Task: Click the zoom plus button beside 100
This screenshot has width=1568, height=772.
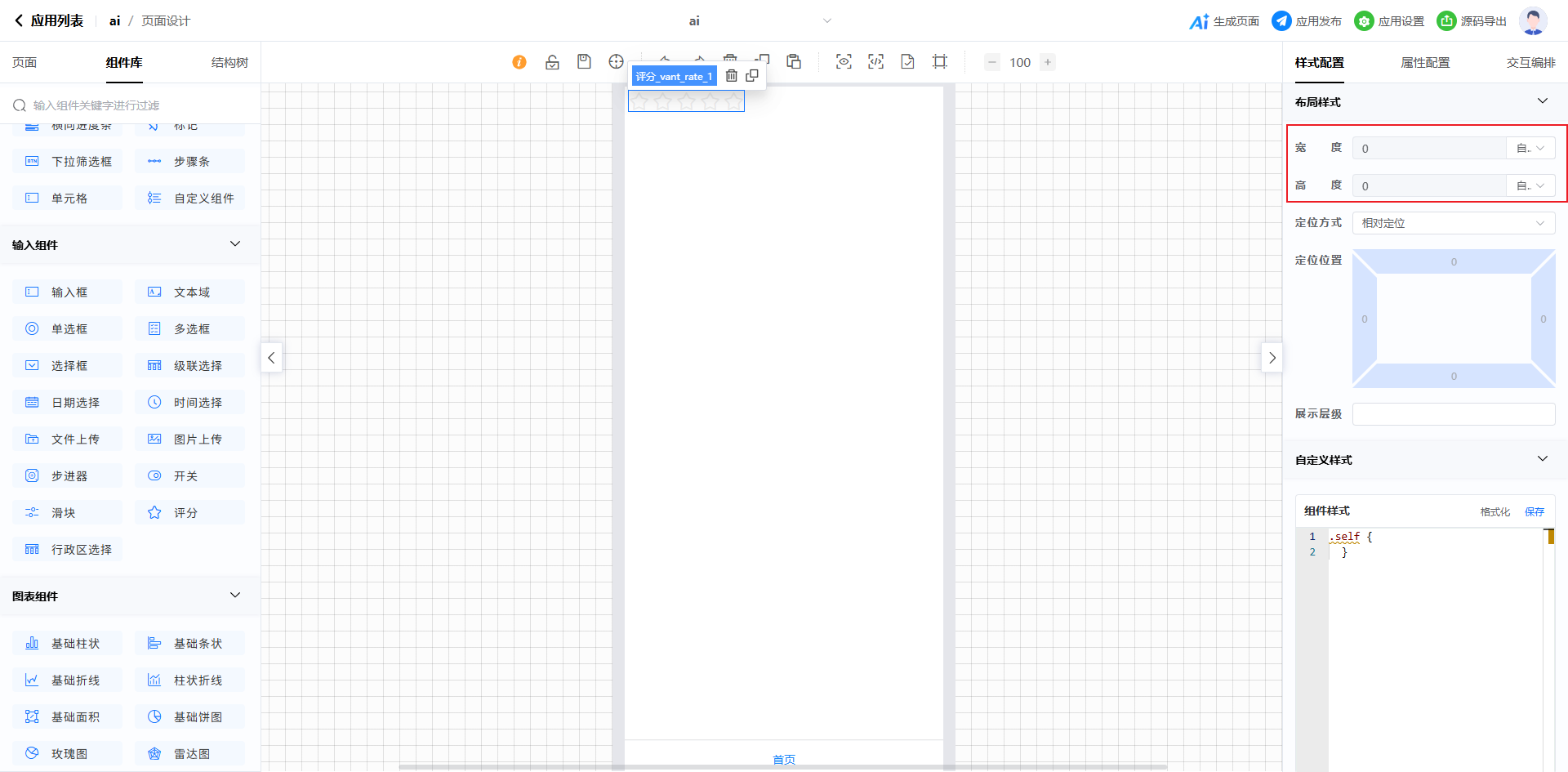Action: click(x=1048, y=62)
